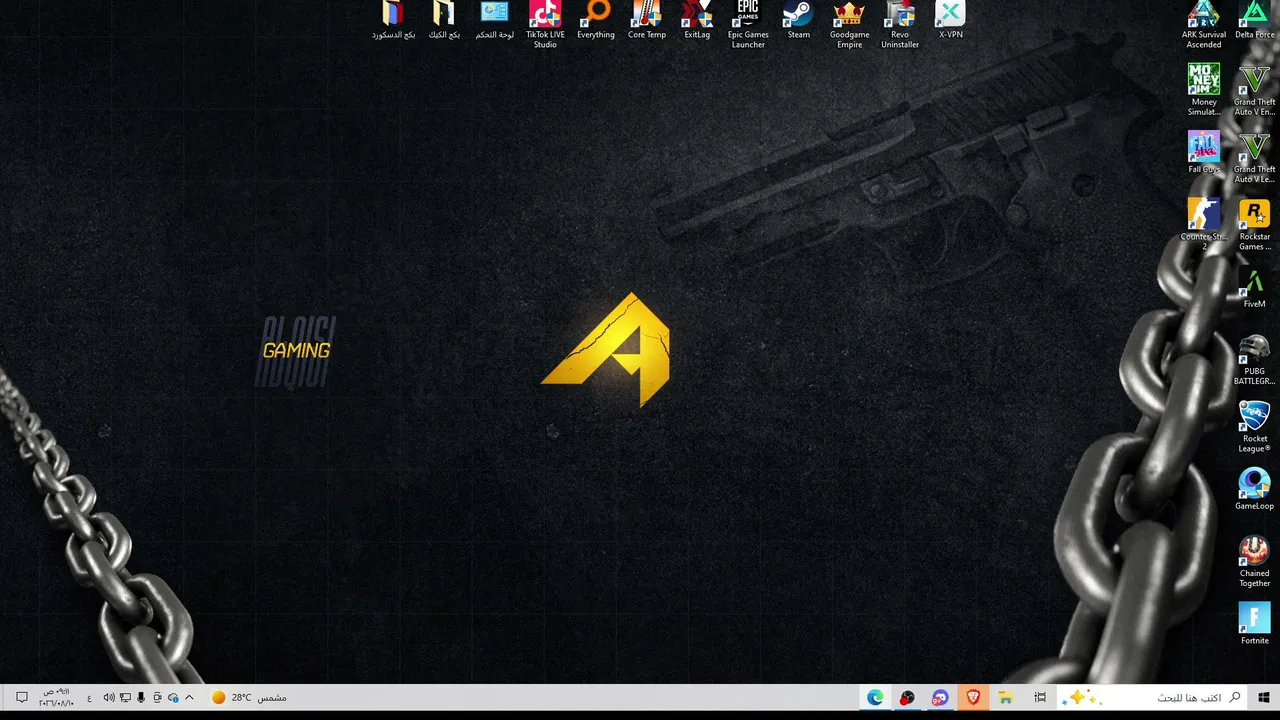
Task: Open the purple chat app with 9+ badge
Action: click(x=940, y=697)
